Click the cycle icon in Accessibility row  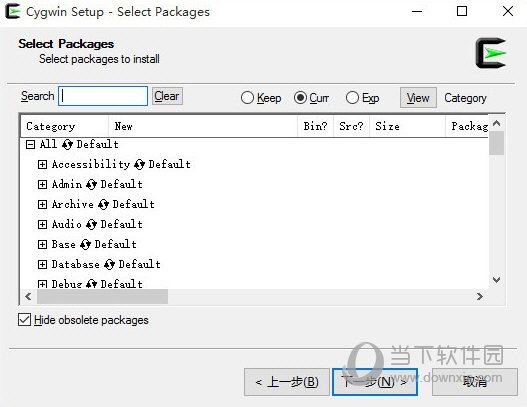(x=139, y=164)
